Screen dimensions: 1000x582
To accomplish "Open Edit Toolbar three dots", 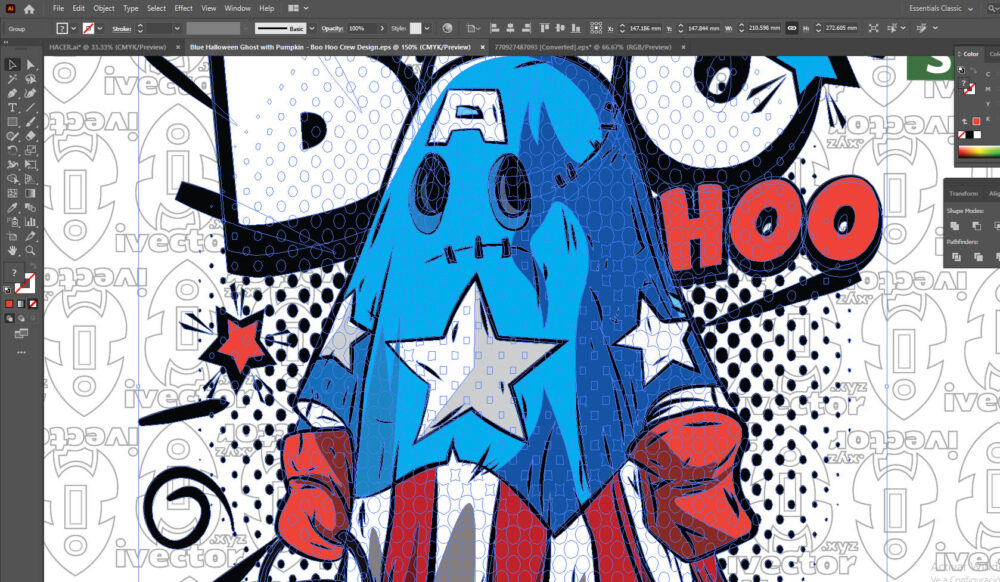I will [21, 353].
